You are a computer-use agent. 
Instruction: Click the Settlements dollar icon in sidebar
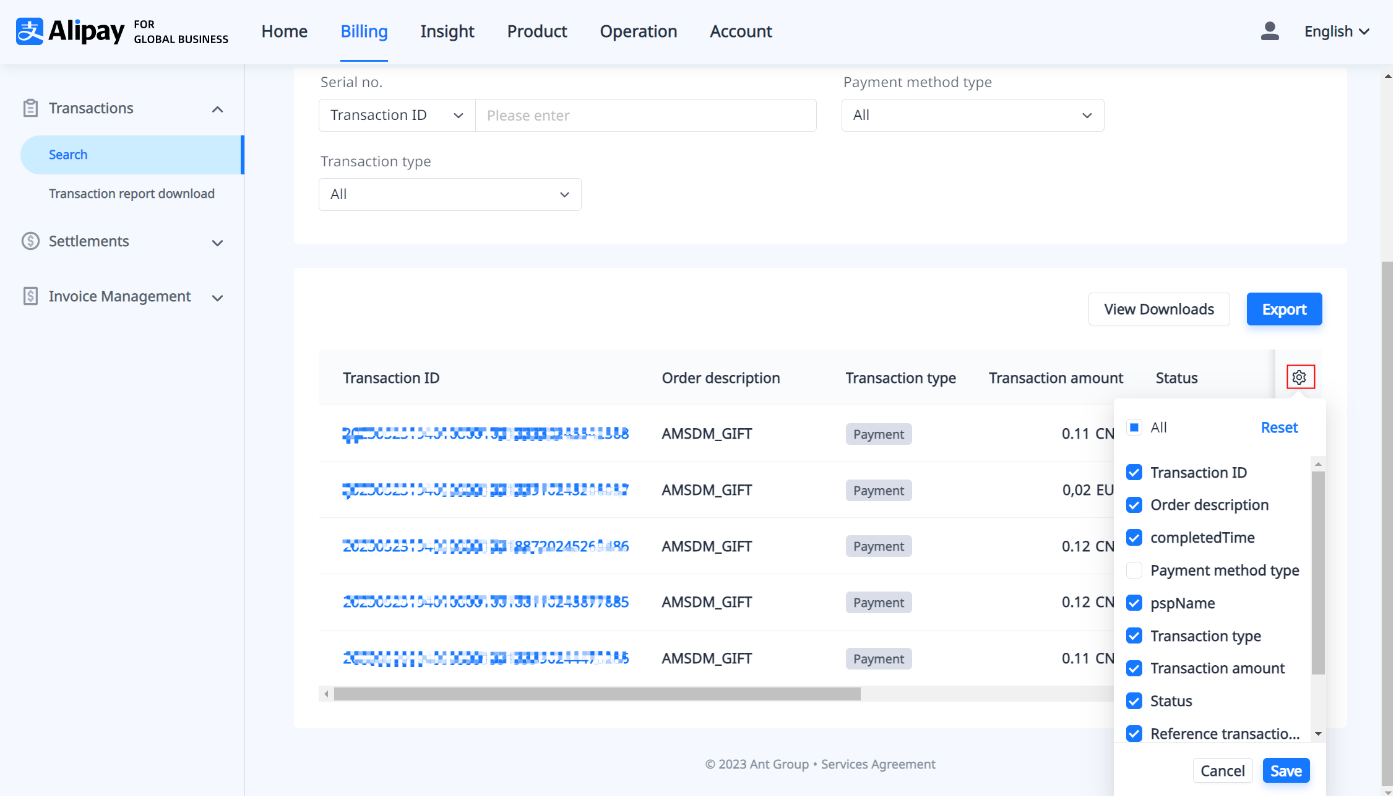[29, 241]
